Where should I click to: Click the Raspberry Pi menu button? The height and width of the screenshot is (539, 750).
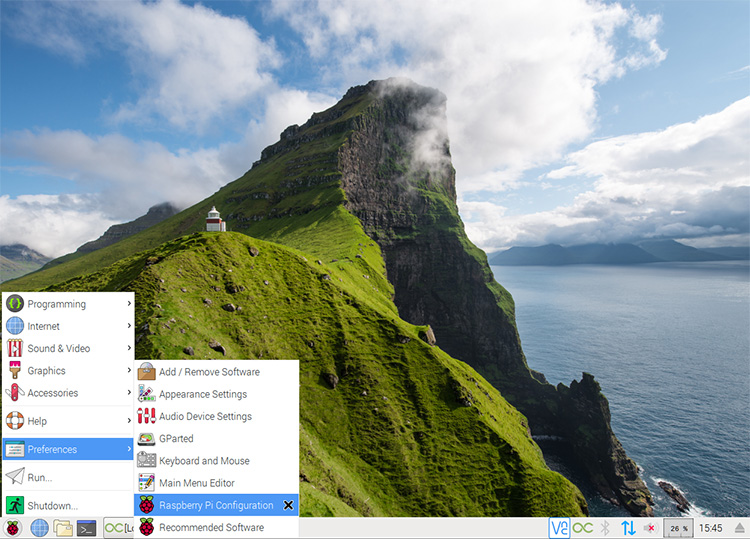[x=13, y=528]
